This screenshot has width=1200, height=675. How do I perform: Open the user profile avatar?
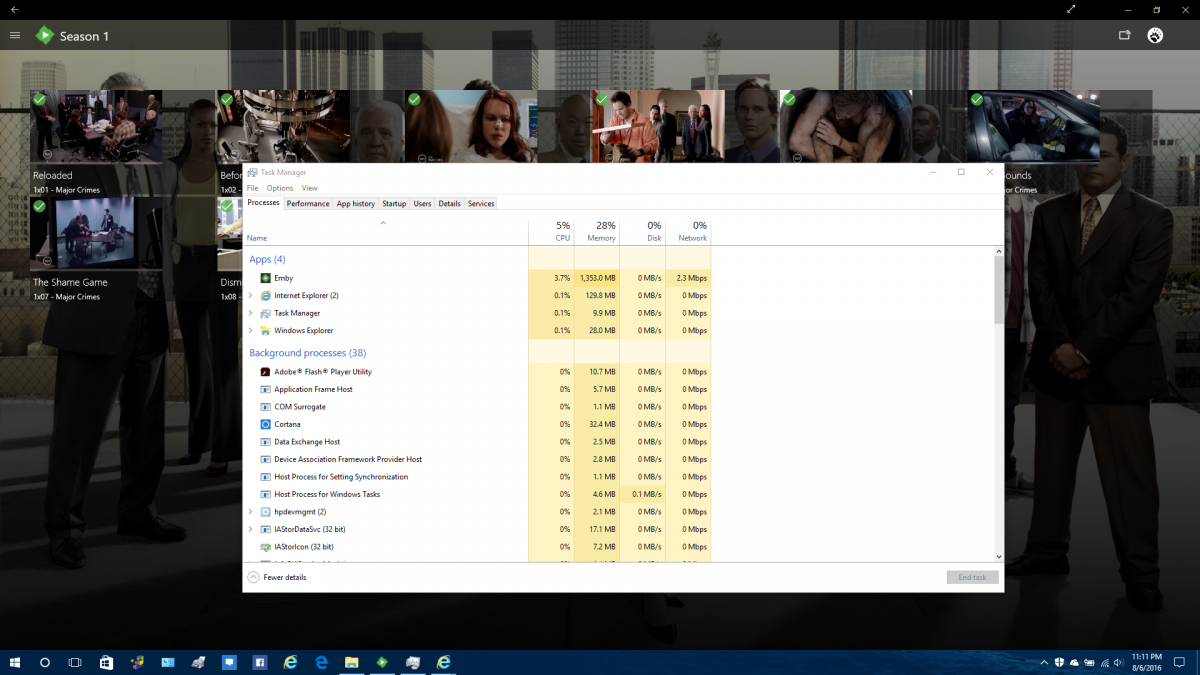pos(1156,36)
